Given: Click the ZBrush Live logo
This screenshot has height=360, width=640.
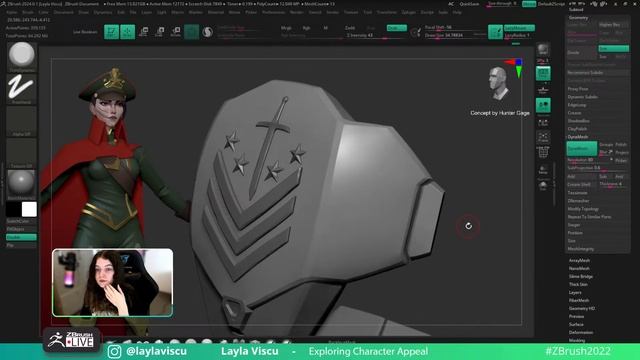Looking at the screenshot, I should point(71,340).
